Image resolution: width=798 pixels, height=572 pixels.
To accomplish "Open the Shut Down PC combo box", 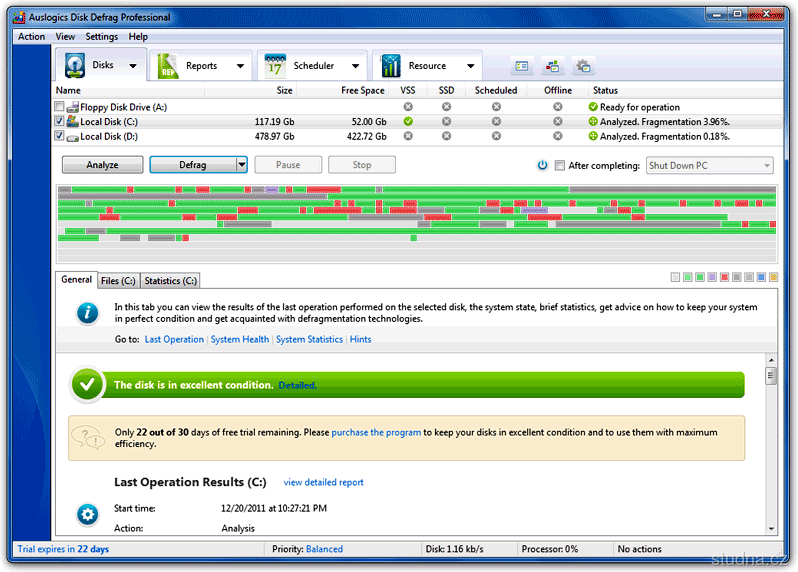I will [x=709, y=165].
